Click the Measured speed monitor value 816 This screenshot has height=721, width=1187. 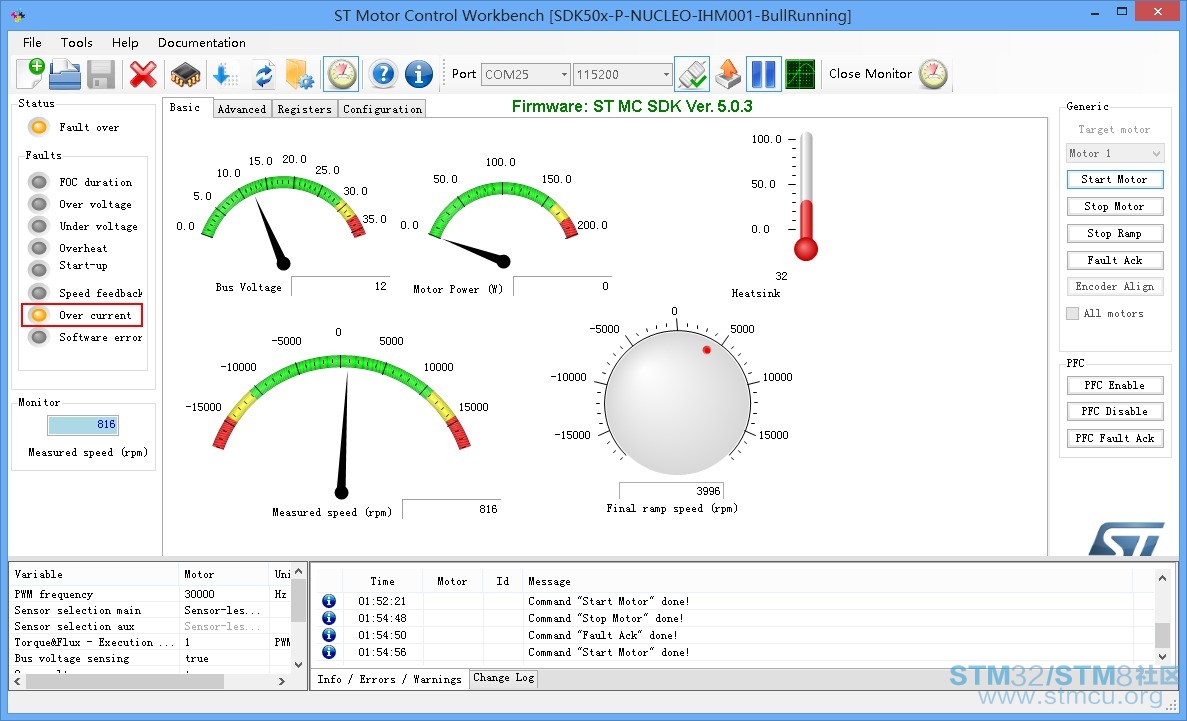pyautogui.click(x=83, y=425)
